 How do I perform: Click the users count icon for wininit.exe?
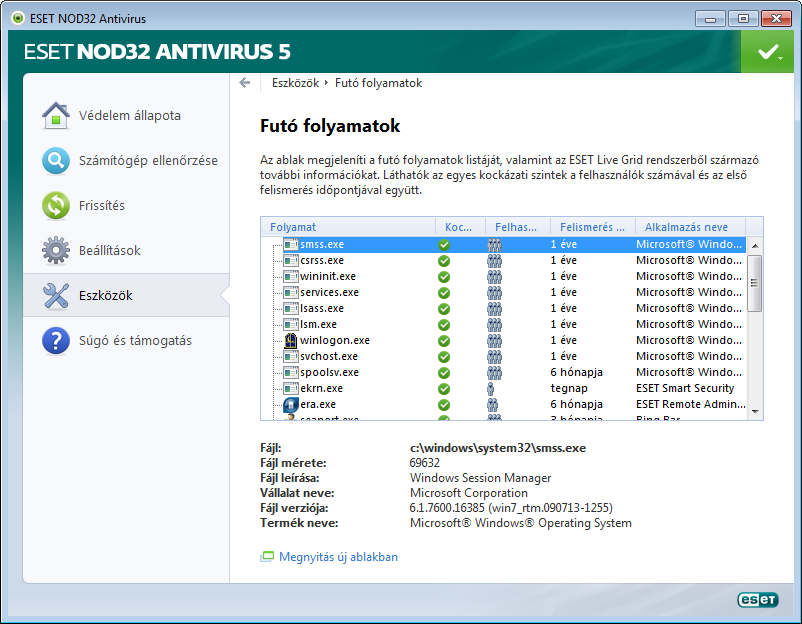coord(494,277)
